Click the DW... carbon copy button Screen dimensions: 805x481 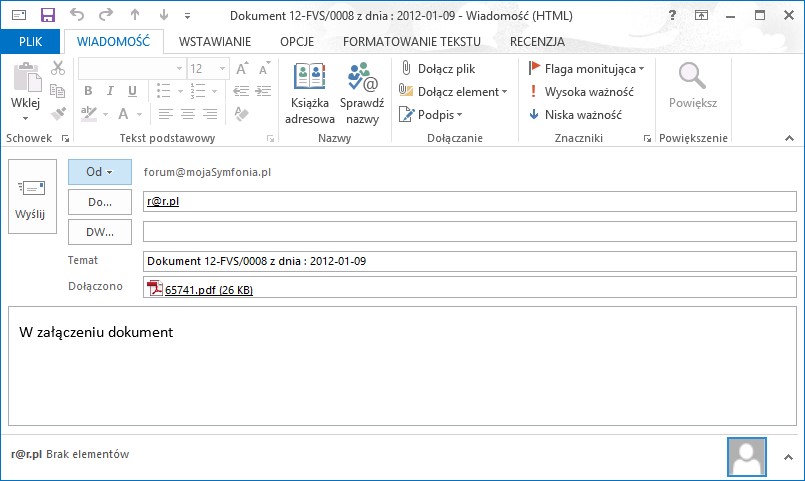(100, 232)
